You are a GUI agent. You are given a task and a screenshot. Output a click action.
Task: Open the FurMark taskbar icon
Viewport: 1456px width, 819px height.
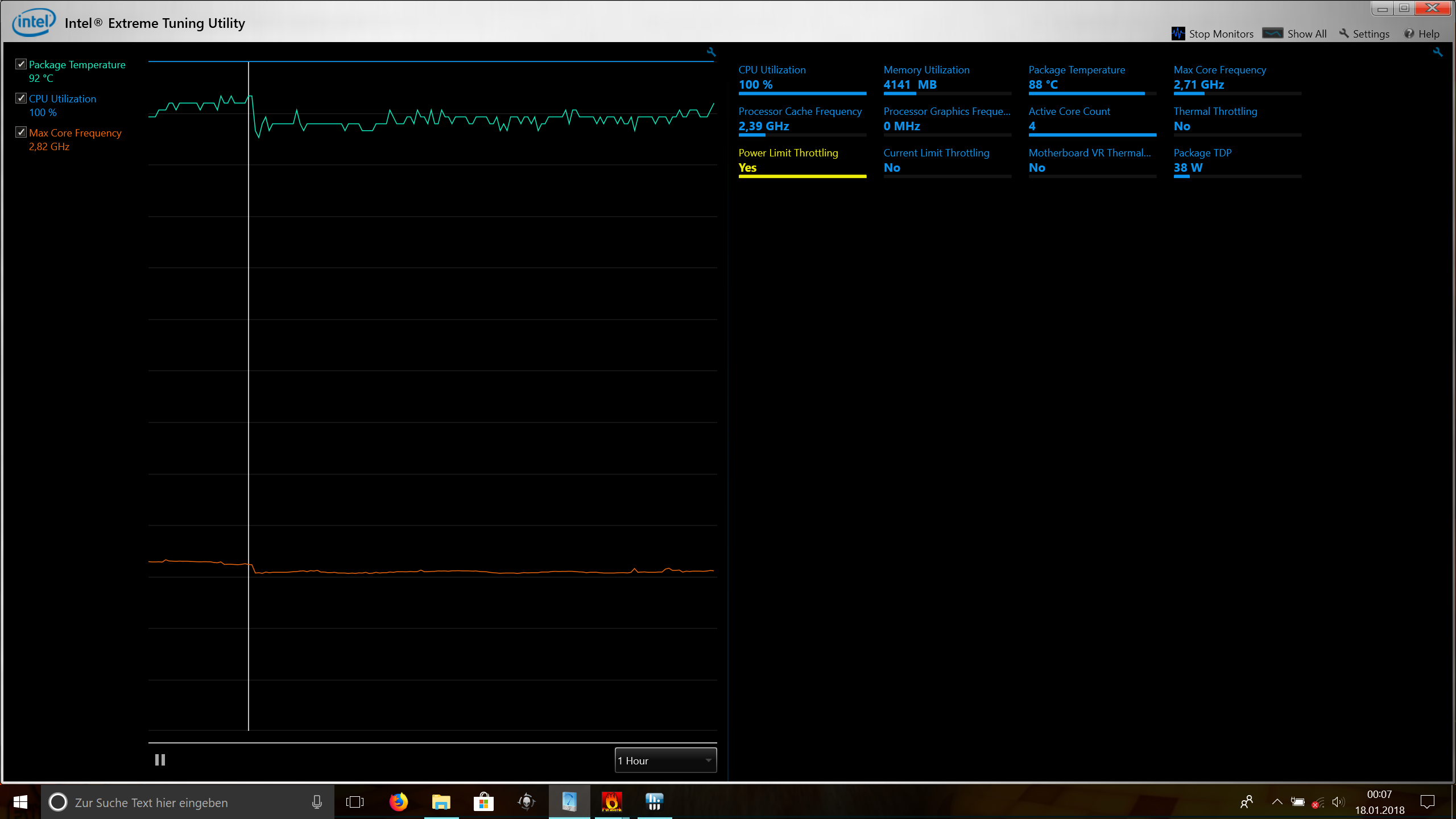pyautogui.click(x=612, y=802)
